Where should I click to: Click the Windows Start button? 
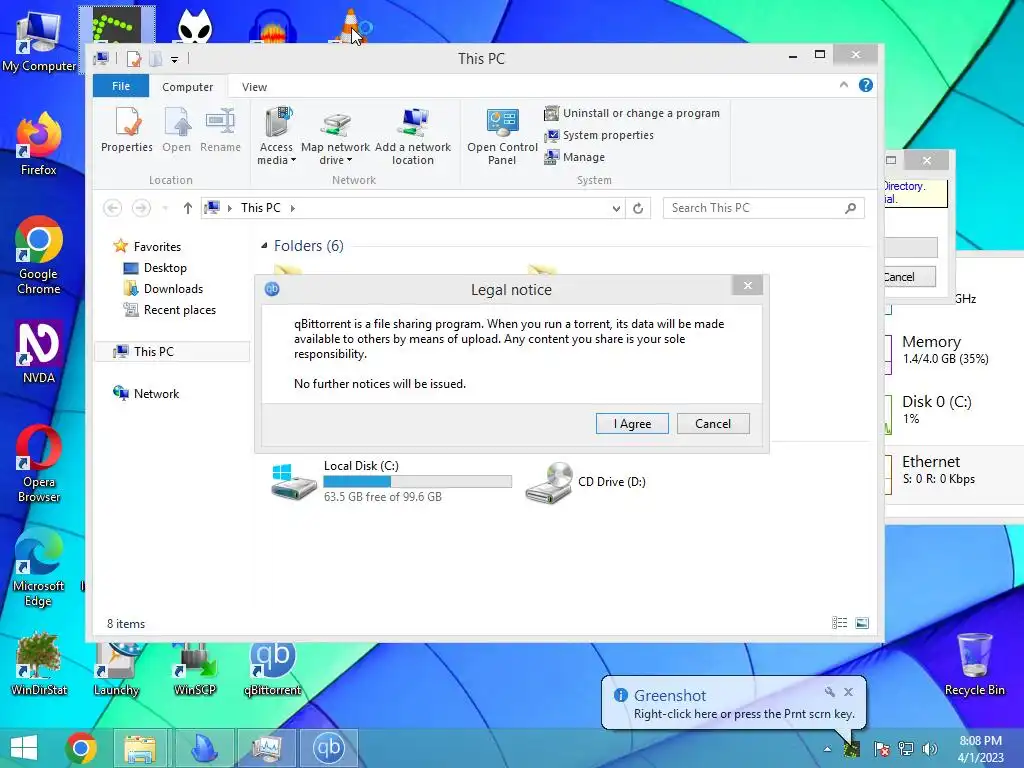[24, 748]
